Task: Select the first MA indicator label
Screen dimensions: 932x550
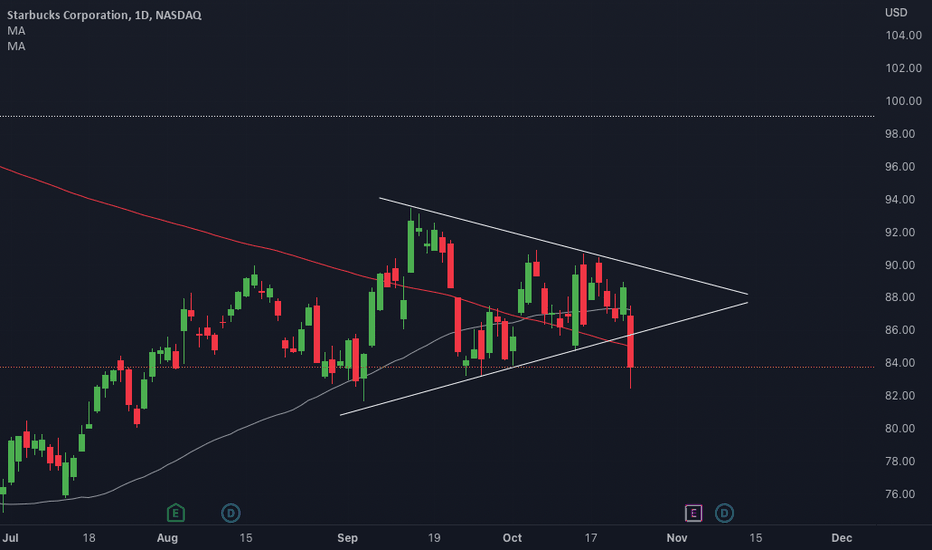Action: point(16,31)
